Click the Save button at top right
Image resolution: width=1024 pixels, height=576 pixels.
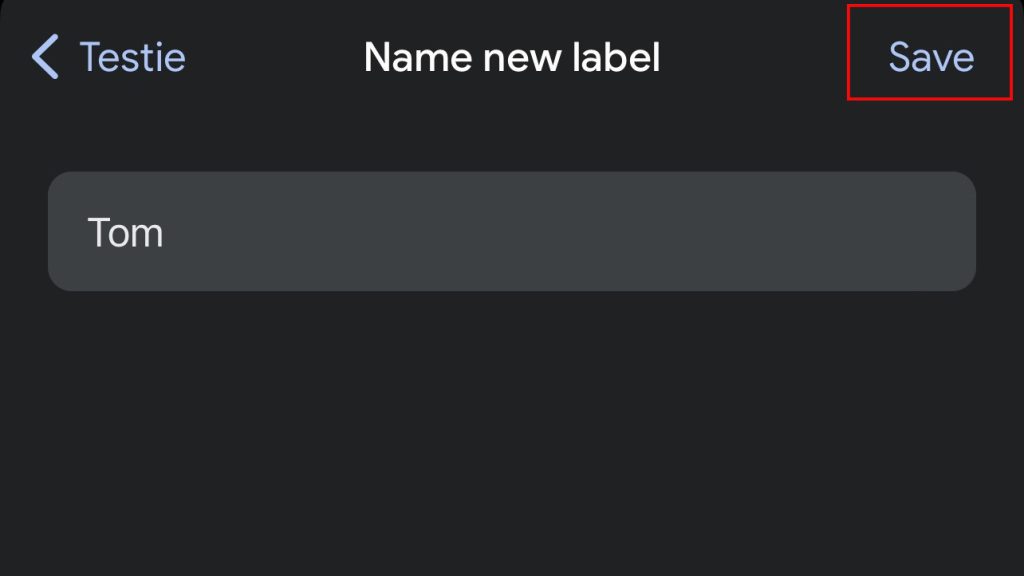tap(929, 57)
